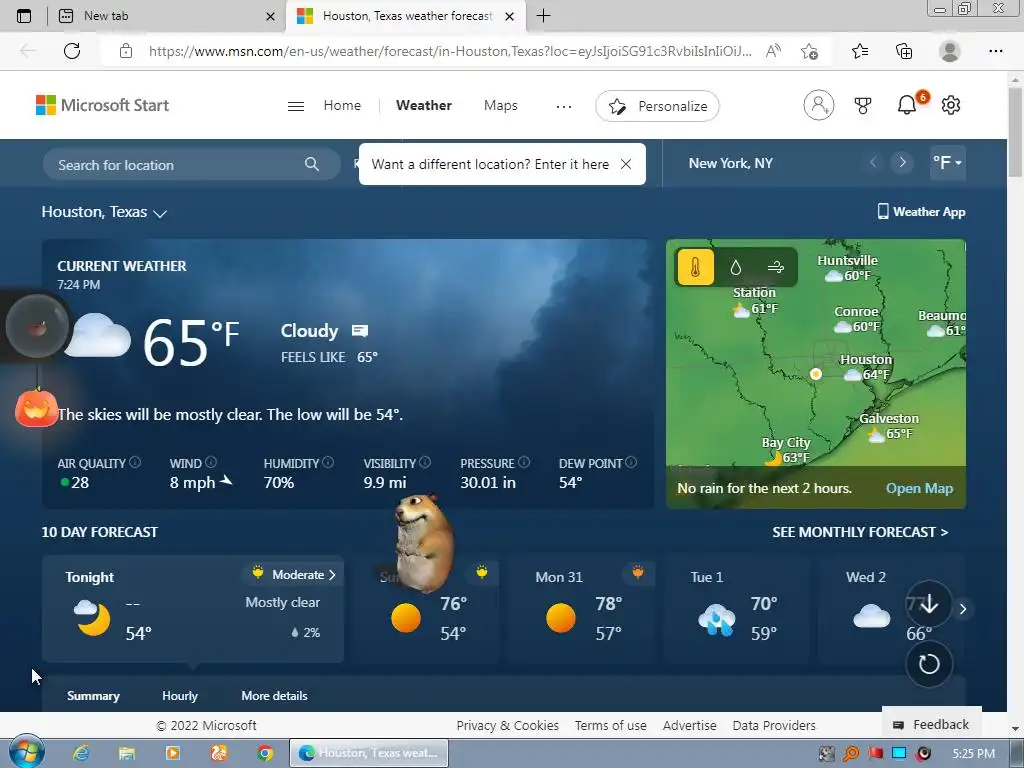Click the page vertical scrollbar thumb
Screen dimensions: 1024x768
tap(1015, 131)
